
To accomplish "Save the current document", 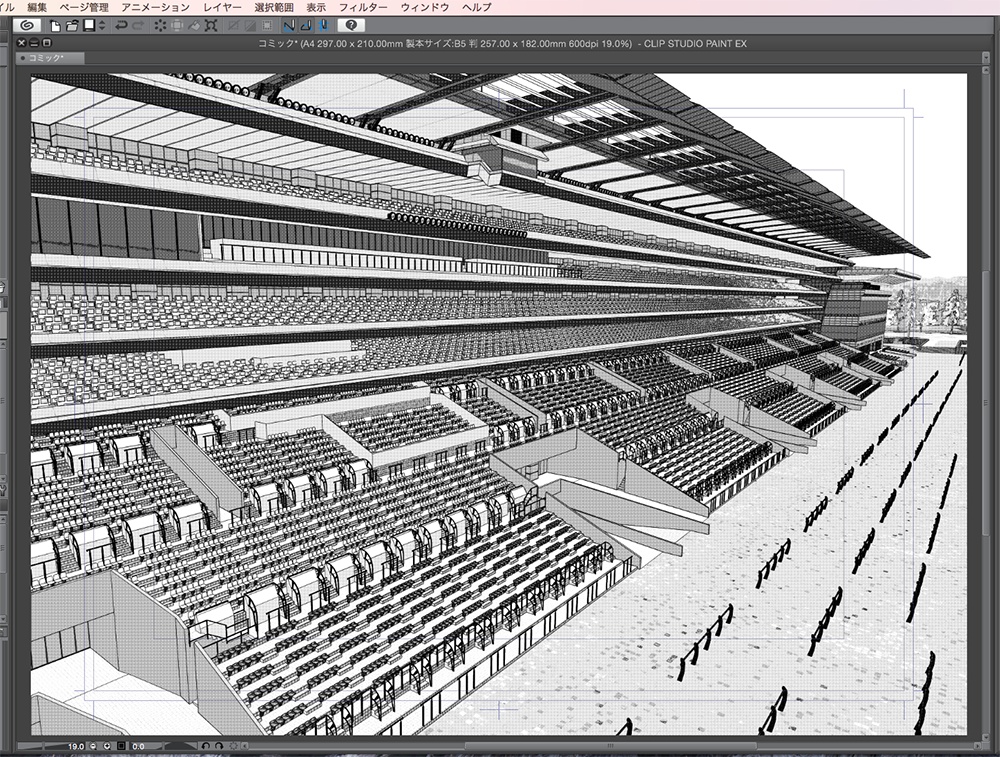I will (89, 26).
